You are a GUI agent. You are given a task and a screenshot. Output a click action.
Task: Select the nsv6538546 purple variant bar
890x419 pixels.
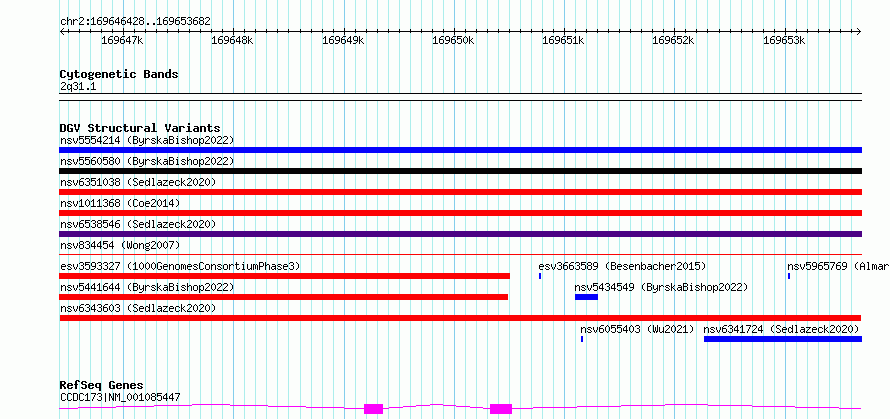[460, 234]
